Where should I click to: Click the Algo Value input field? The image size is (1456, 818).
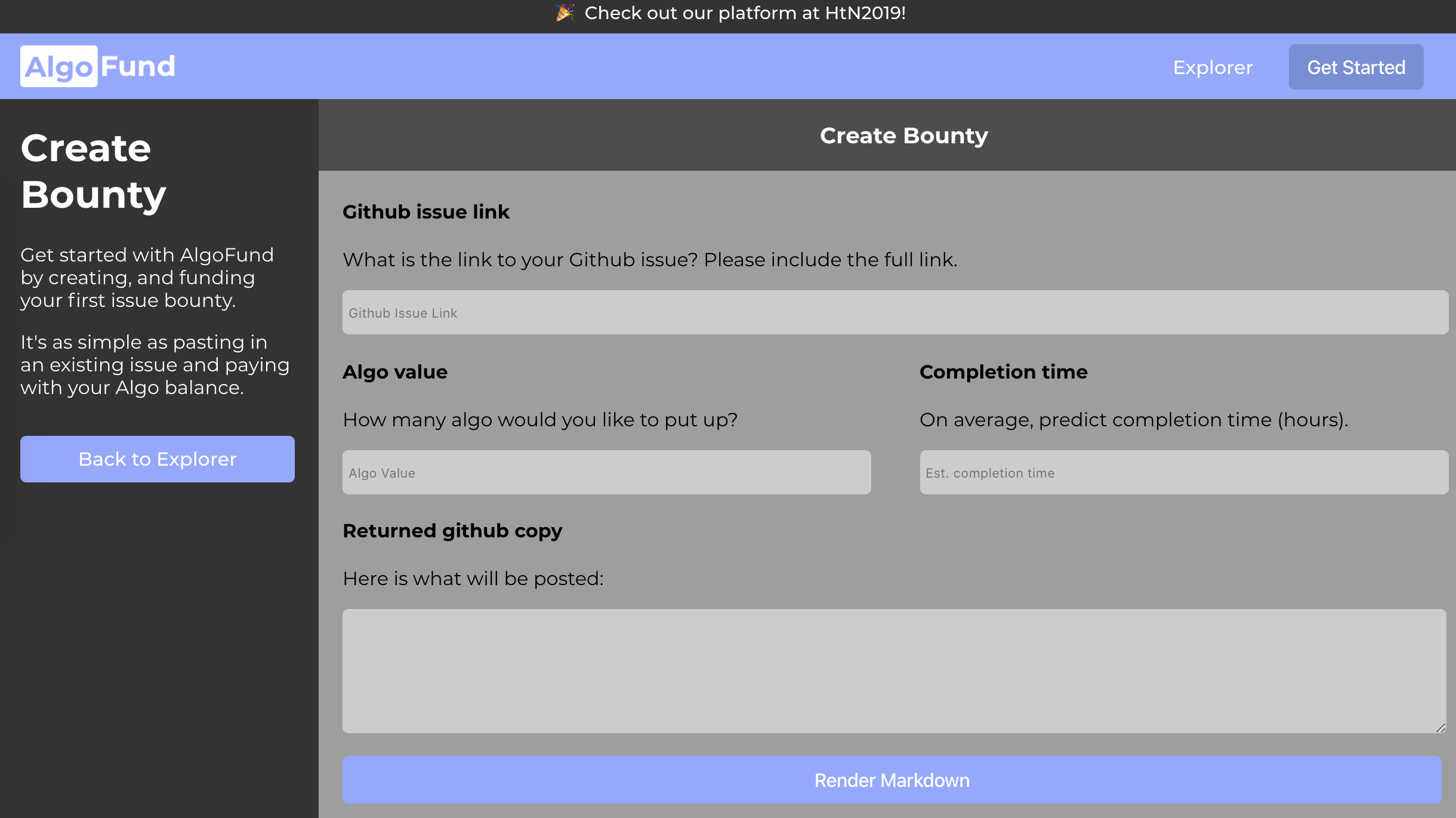point(606,472)
